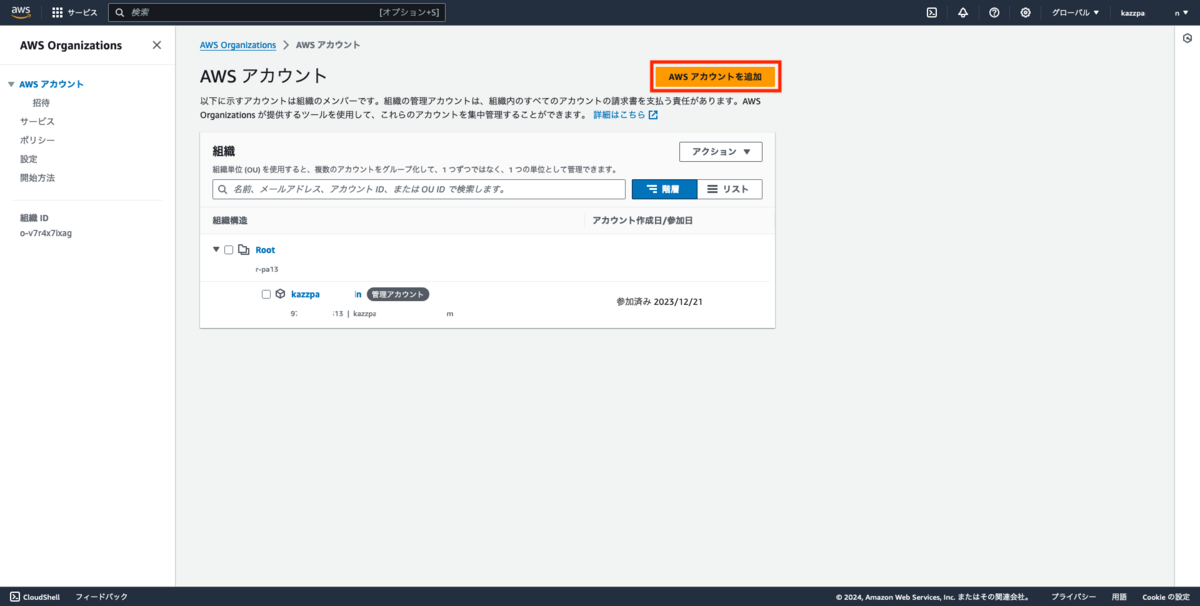Viewport: 1200px width, 606px height.
Task: Open the kazzpa account menu dropdown
Action: pyautogui.click(x=1153, y=13)
